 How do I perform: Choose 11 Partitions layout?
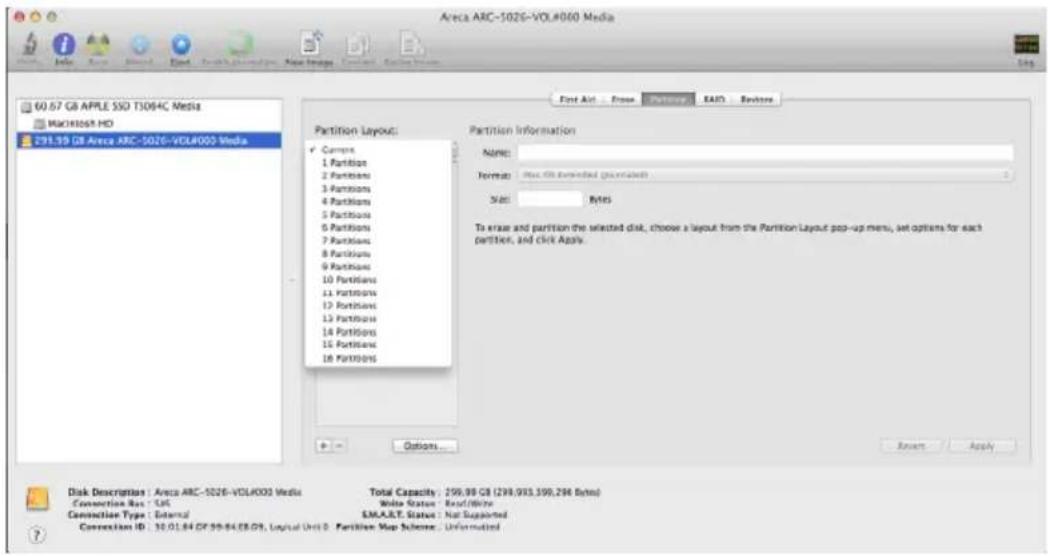(378, 293)
